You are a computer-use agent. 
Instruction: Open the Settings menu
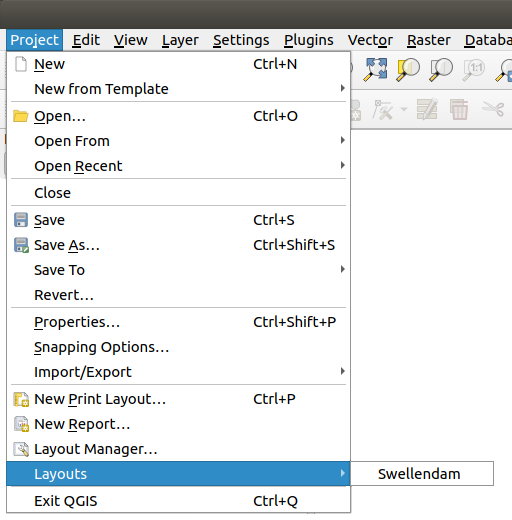(241, 41)
